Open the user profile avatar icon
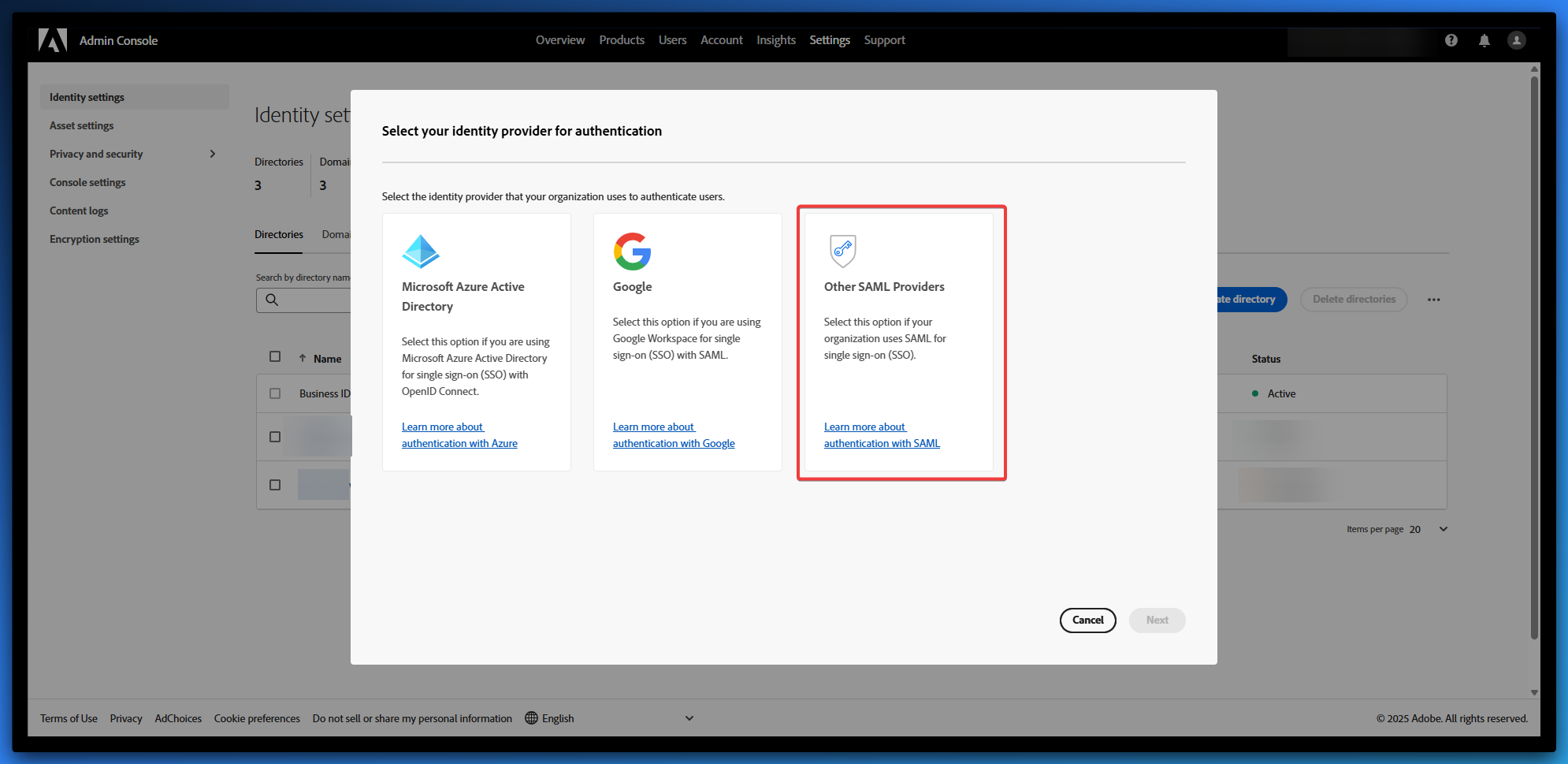 1516,40
